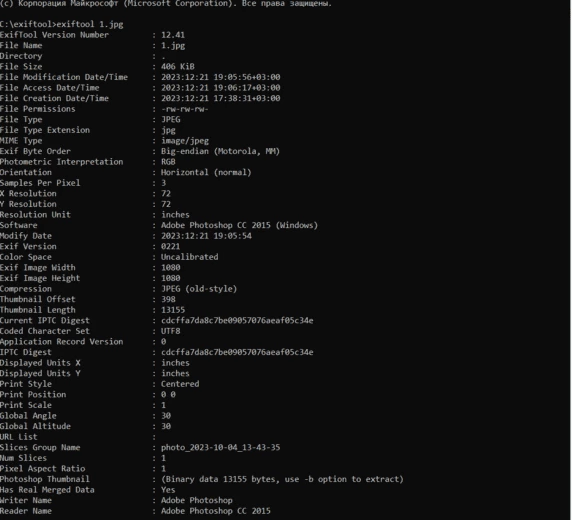Click the ExifTool version number 12.41
This screenshot has height=520, width=572.
[173, 35]
